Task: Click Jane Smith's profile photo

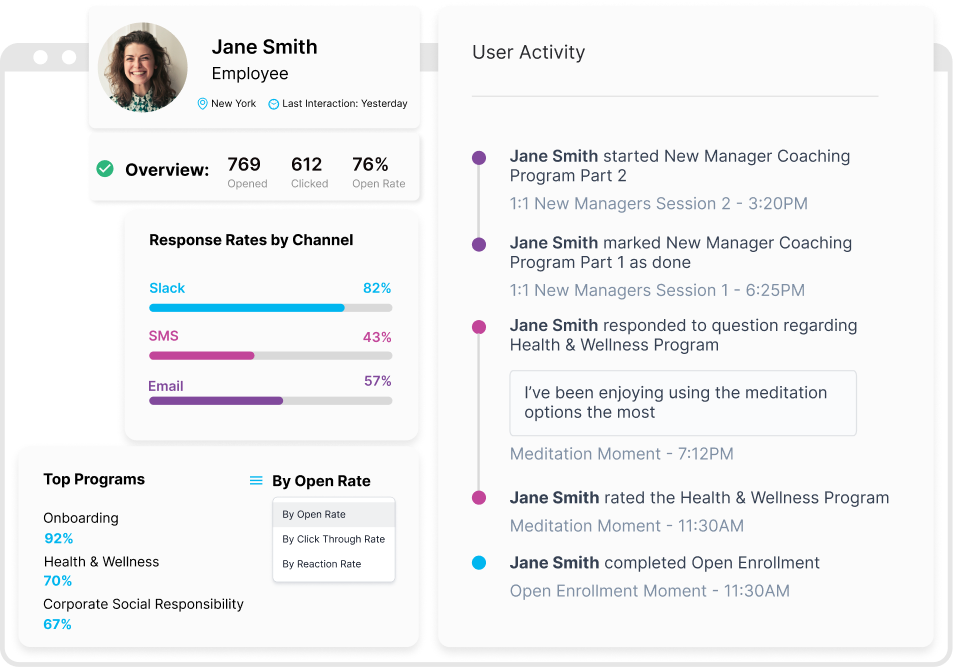Action: pyautogui.click(x=141, y=67)
